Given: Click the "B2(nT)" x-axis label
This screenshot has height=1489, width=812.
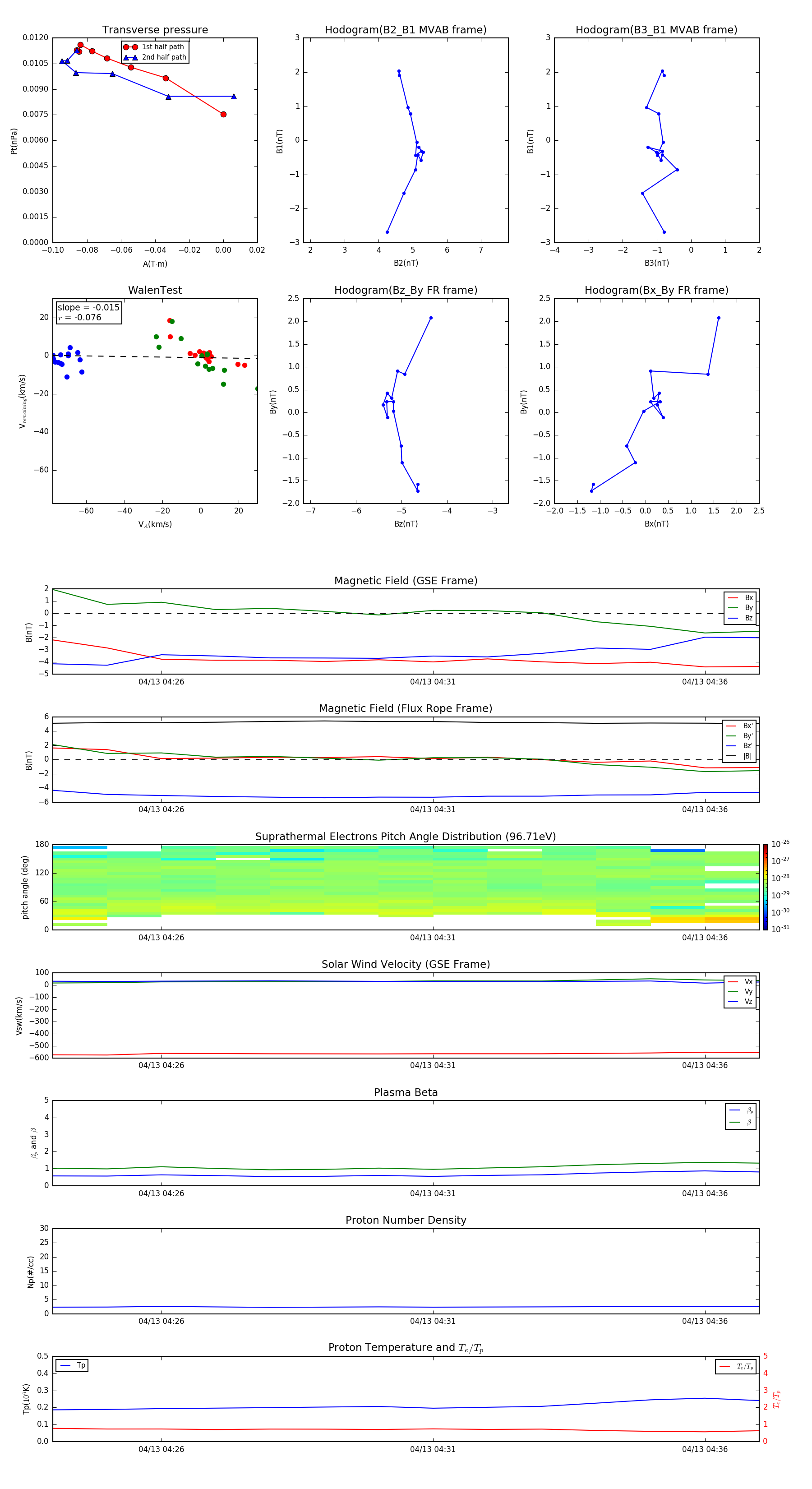Looking at the screenshot, I should pyautogui.click(x=406, y=263).
